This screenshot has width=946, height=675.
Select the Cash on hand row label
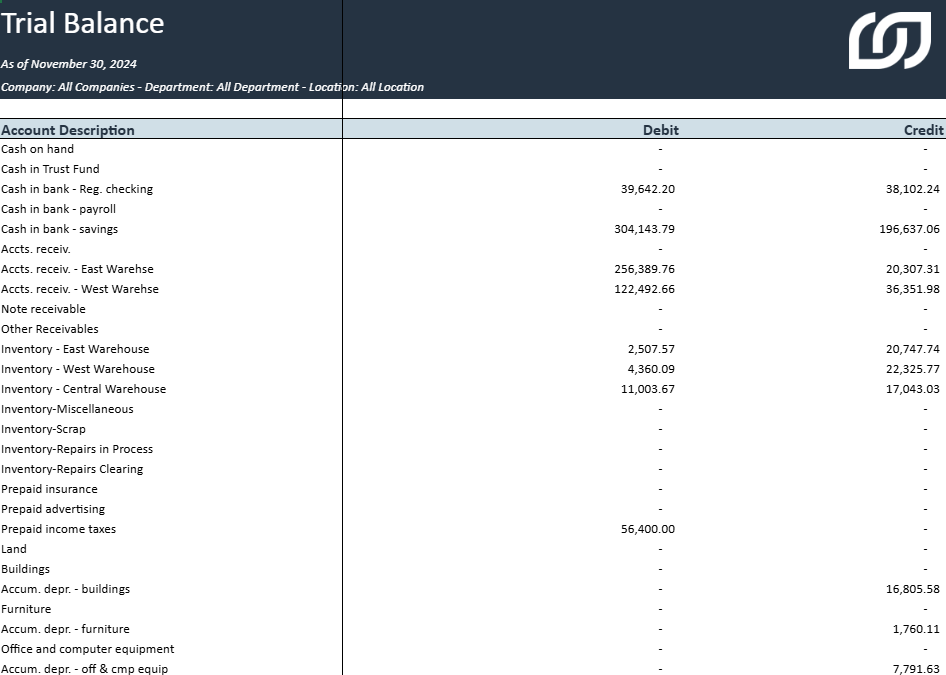pyautogui.click(x=37, y=149)
